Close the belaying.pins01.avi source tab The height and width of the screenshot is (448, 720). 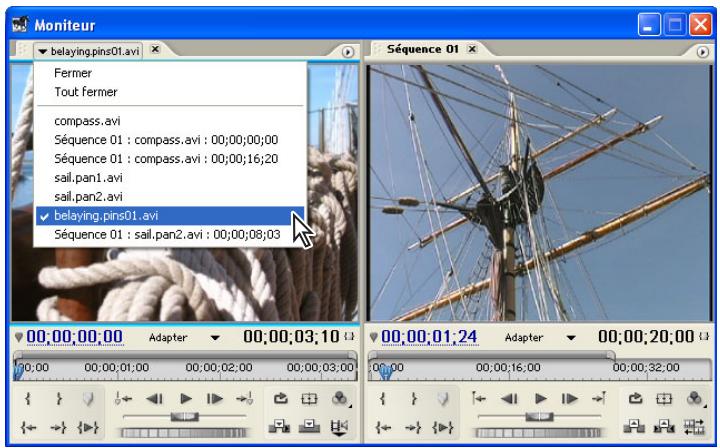tap(155, 49)
